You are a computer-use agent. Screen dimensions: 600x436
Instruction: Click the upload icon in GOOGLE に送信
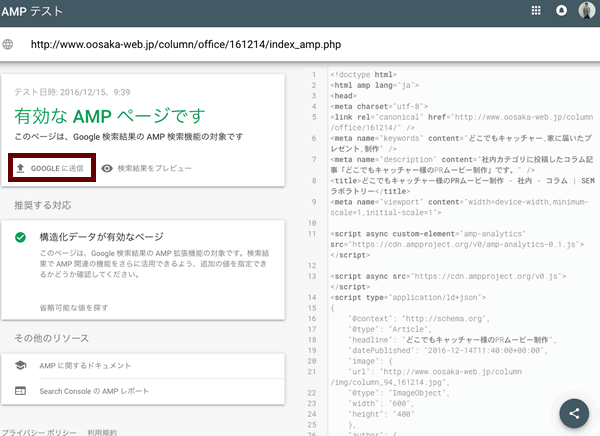click(x=21, y=168)
